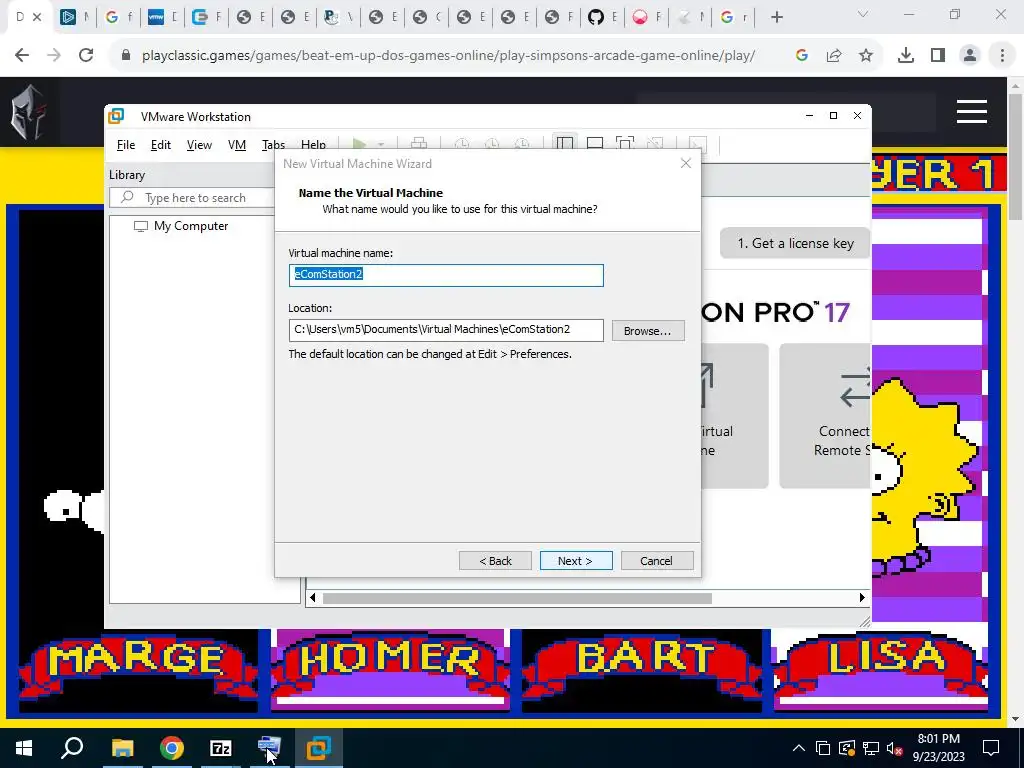Open VMware File menu

tap(125, 145)
